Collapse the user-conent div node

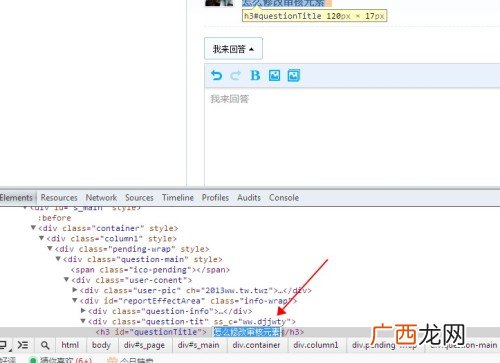point(66,279)
